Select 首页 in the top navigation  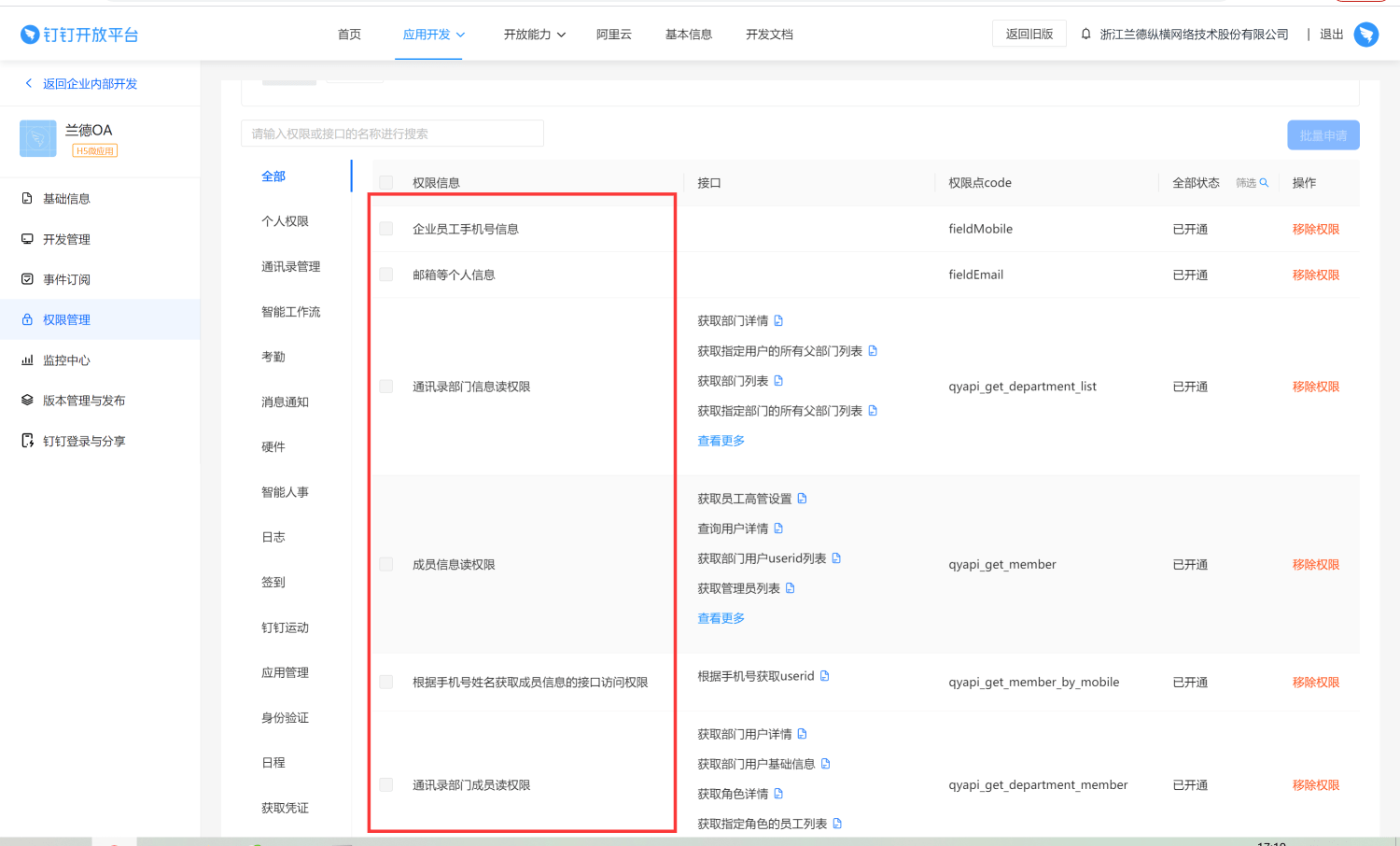[x=349, y=34]
